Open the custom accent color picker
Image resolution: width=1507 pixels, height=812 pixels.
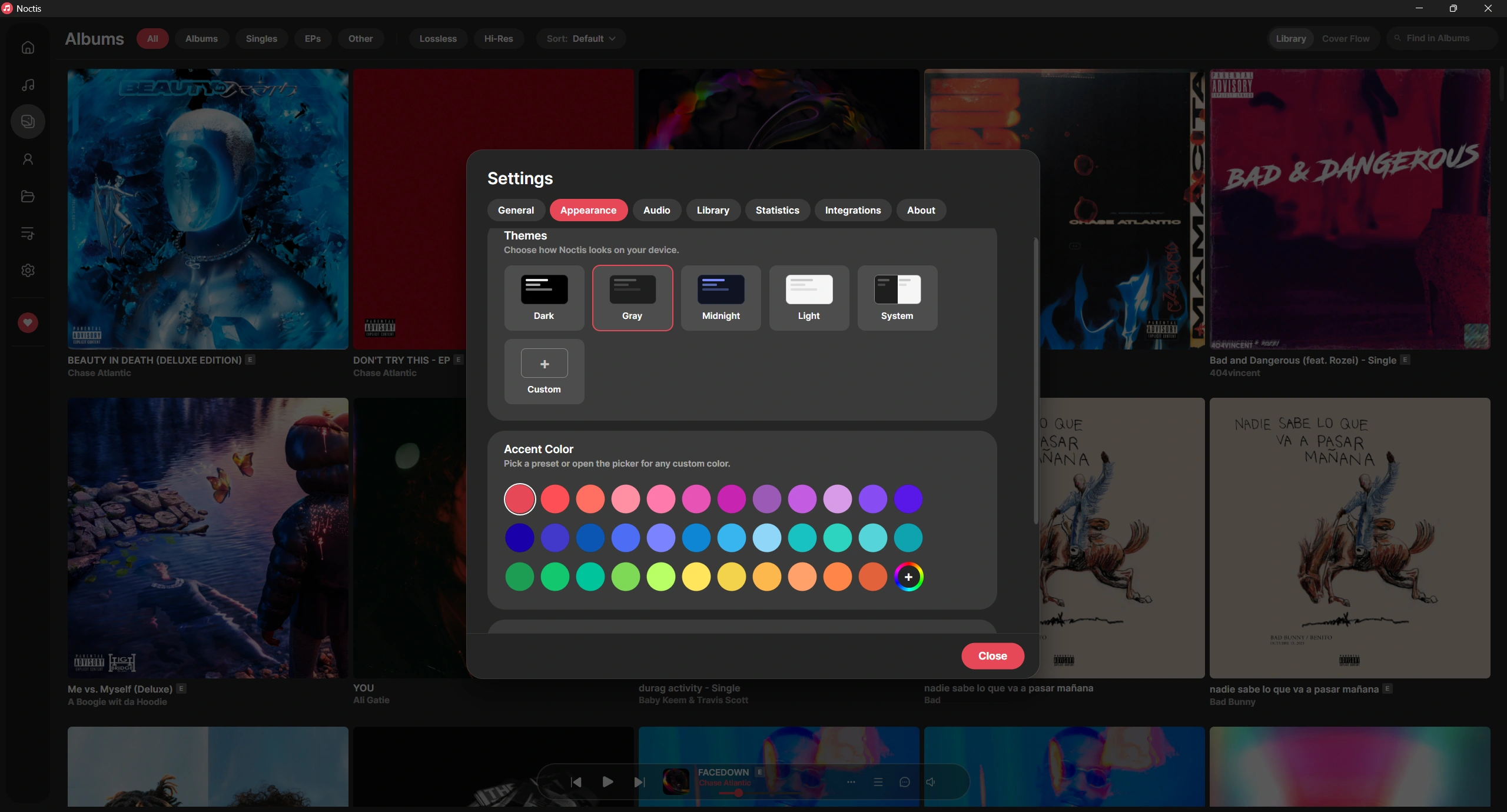(908, 577)
